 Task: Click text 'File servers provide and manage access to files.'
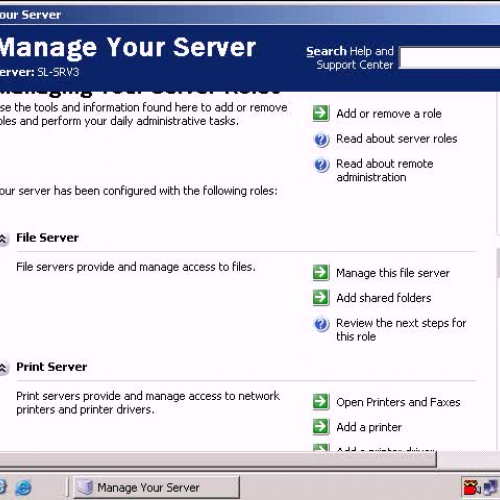point(136,267)
